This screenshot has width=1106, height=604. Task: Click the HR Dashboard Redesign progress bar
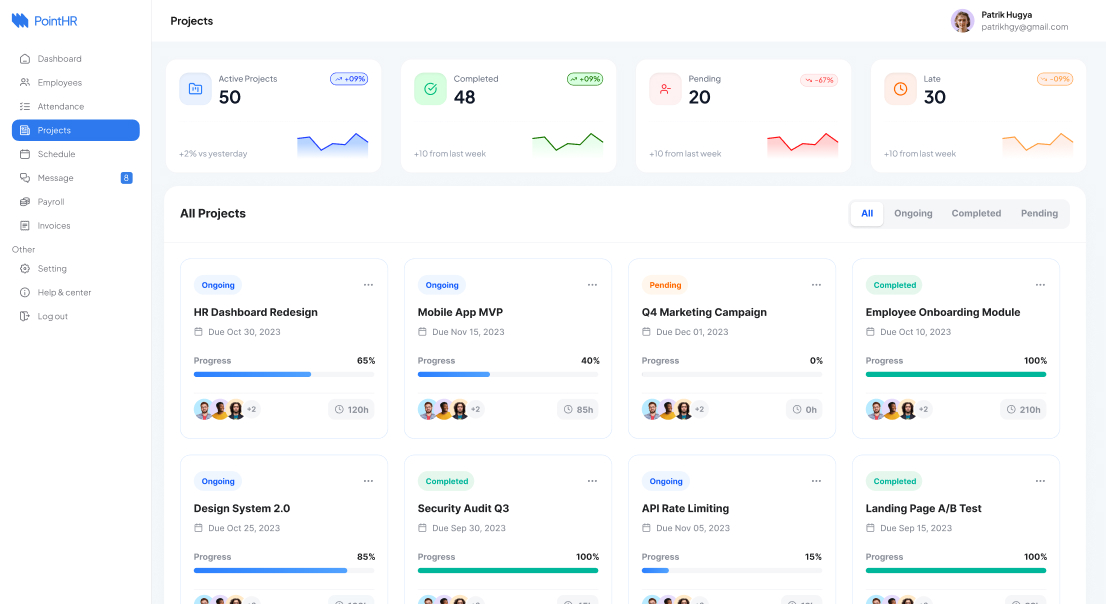pos(284,375)
